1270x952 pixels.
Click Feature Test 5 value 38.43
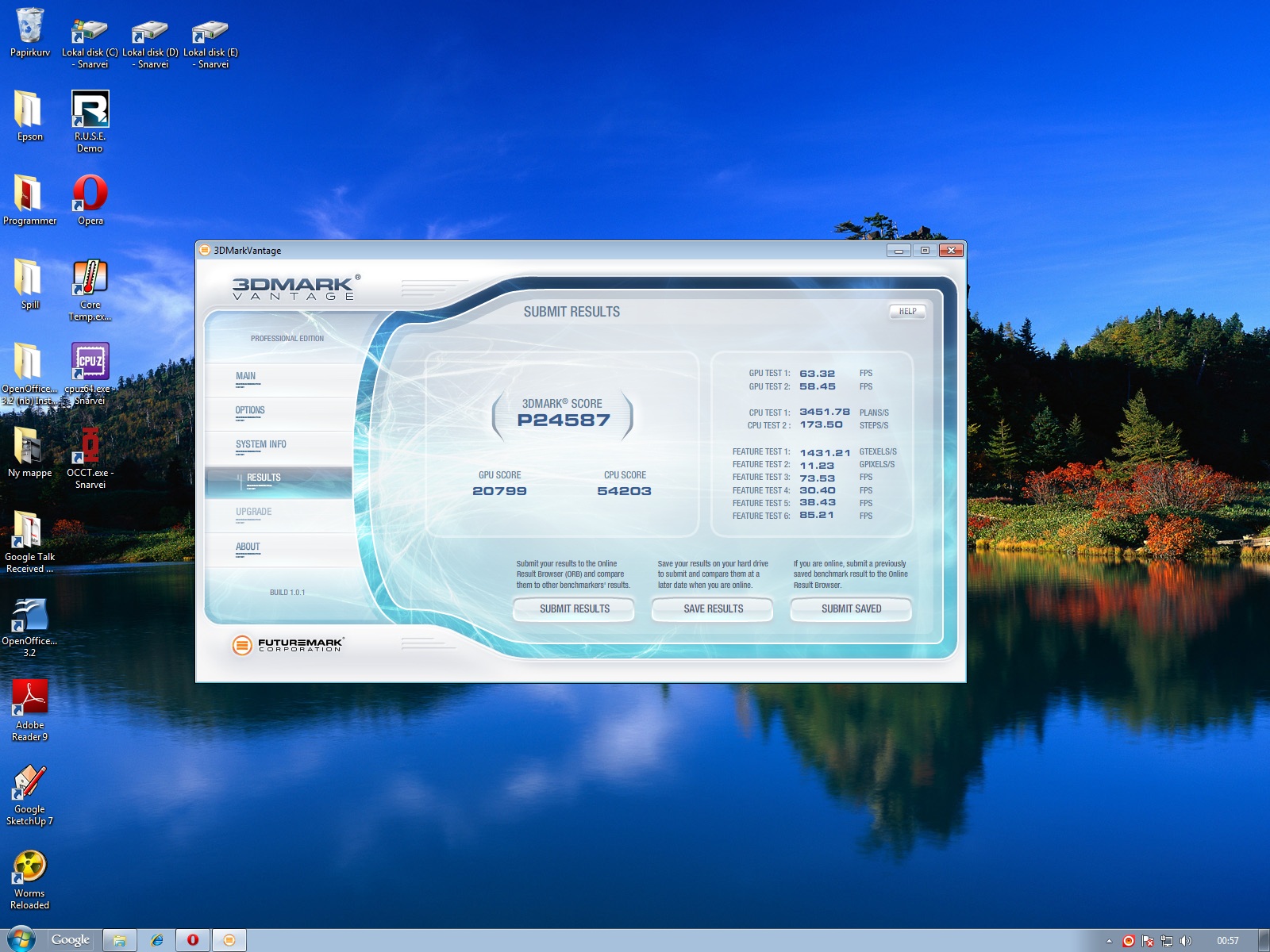click(x=818, y=502)
